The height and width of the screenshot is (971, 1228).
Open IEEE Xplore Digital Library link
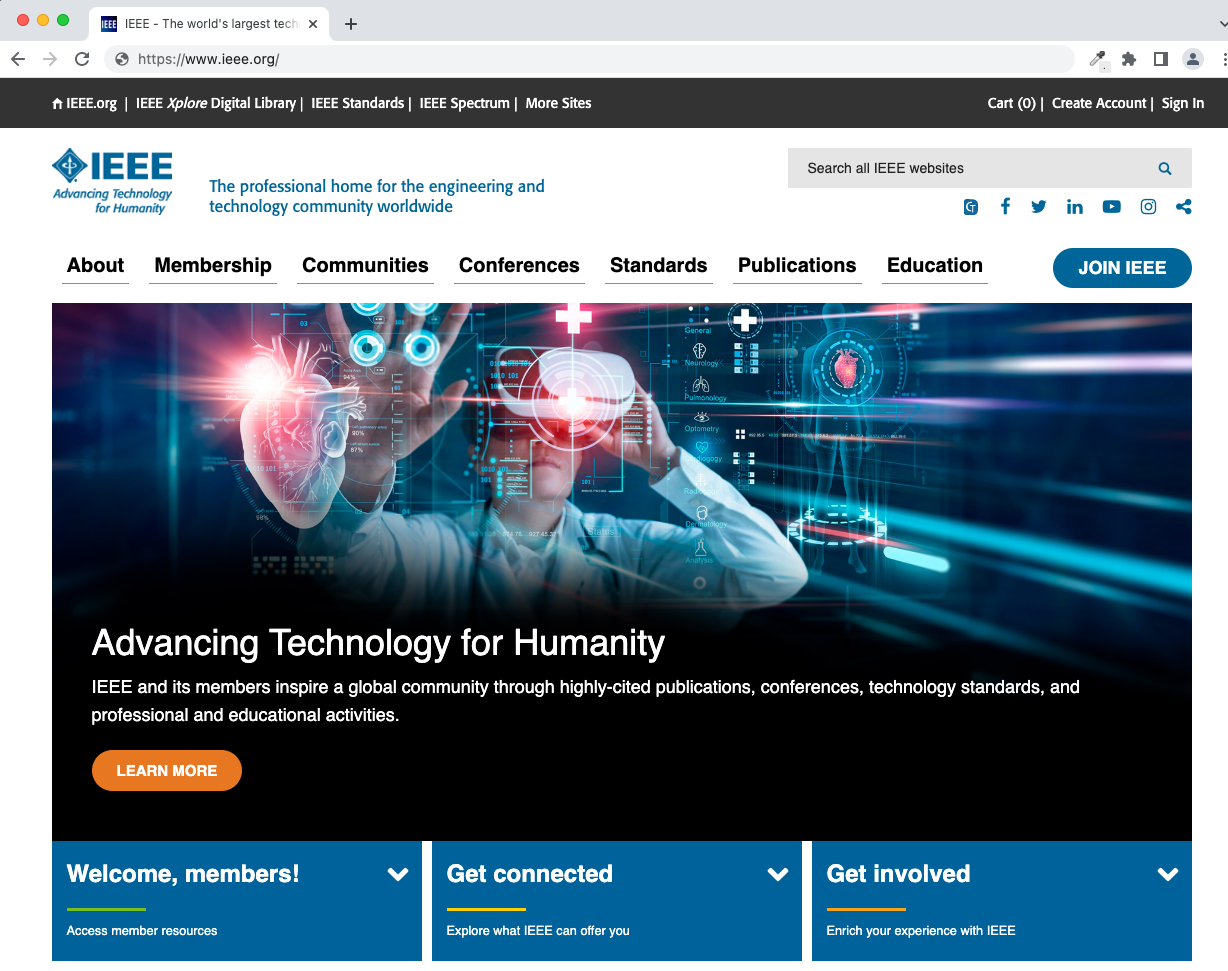point(216,103)
